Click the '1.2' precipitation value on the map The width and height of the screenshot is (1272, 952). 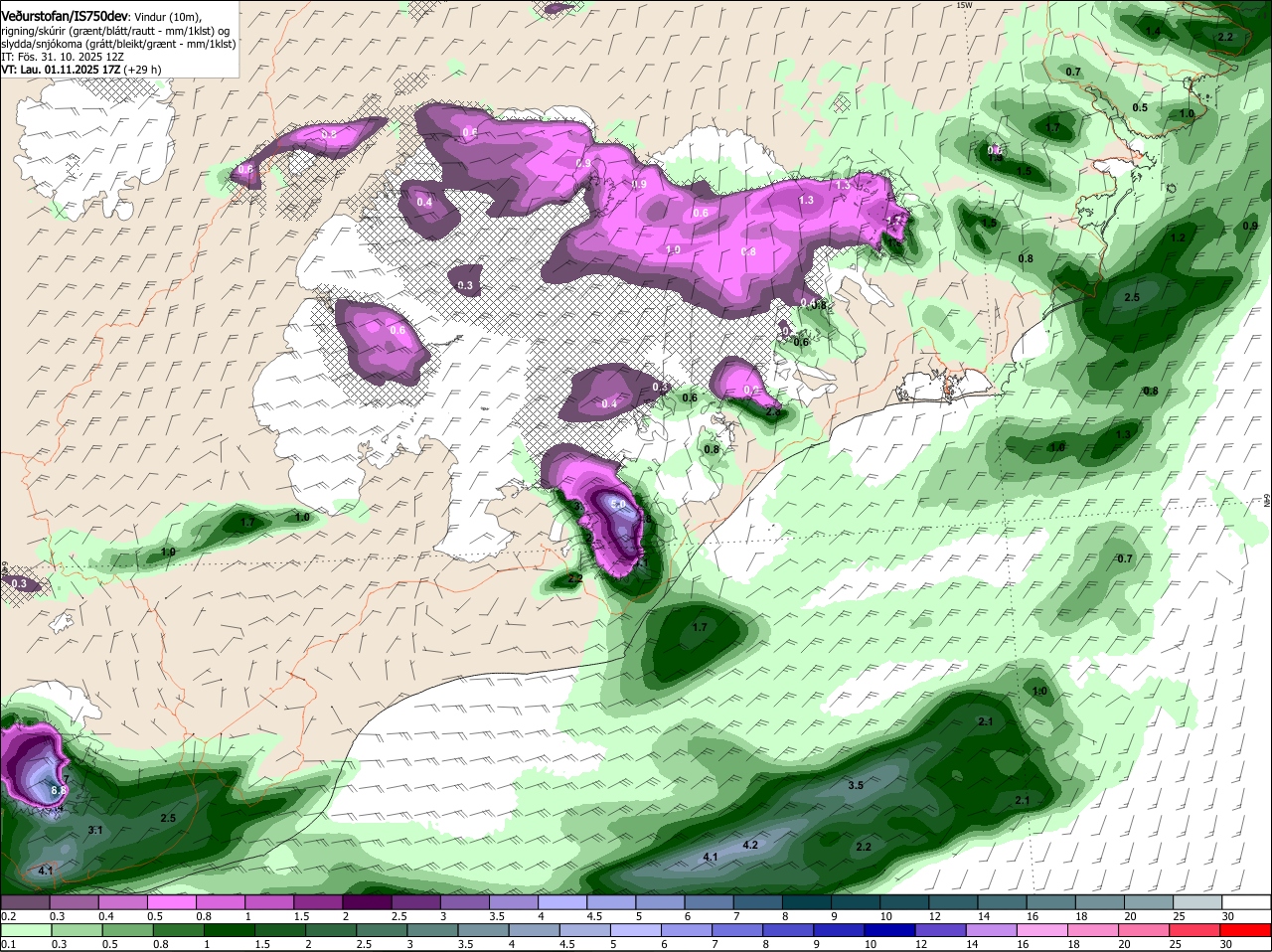pos(1178,238)
